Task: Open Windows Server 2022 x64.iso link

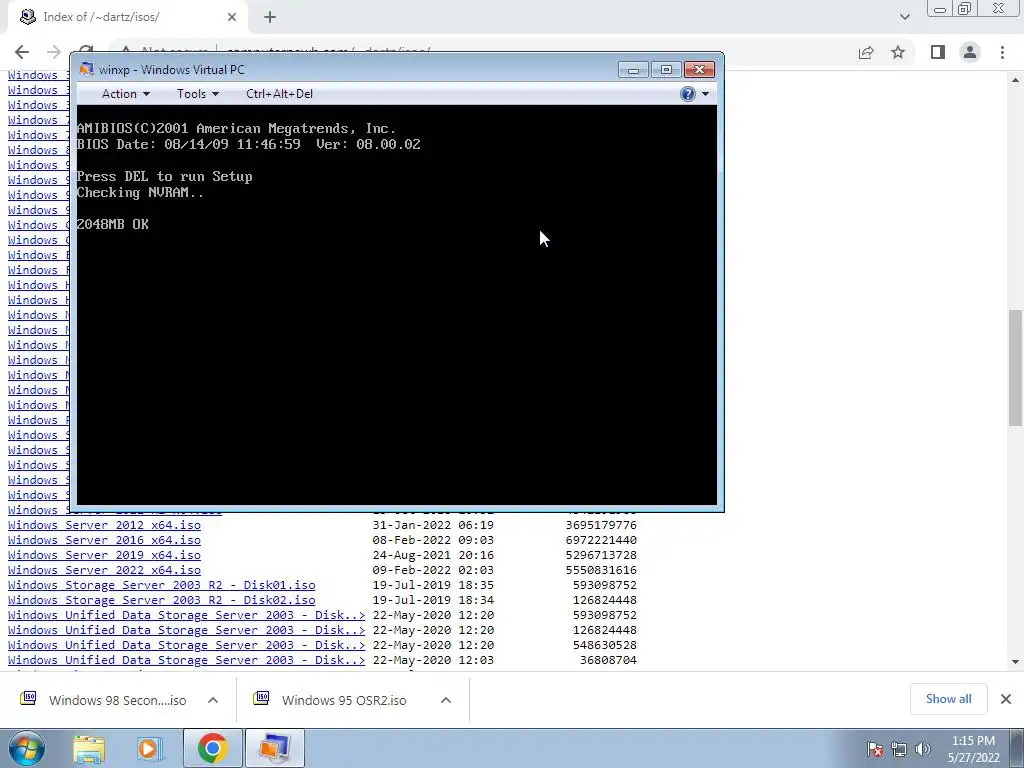Action: (104, 570)
